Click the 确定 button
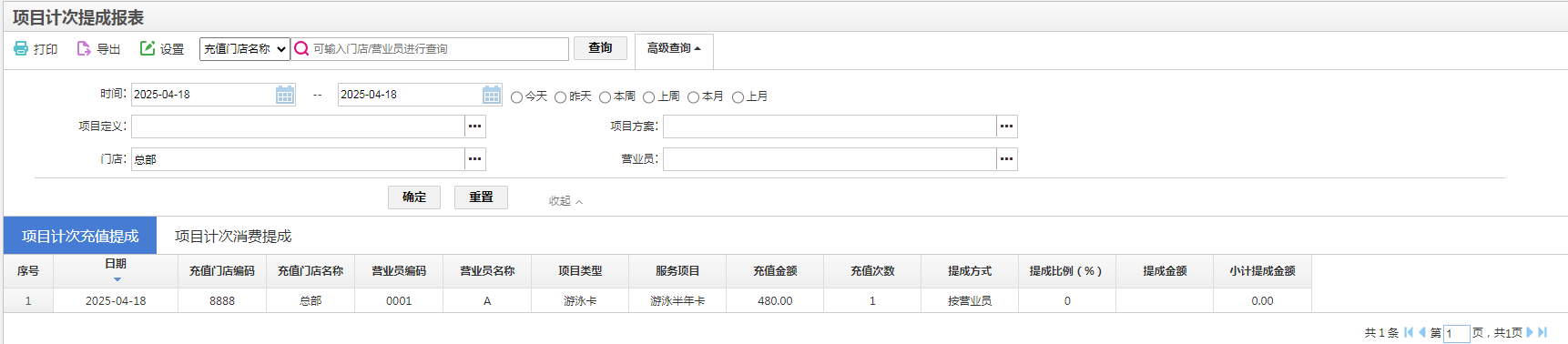The image size is (1568, 344). click(414, 197)
